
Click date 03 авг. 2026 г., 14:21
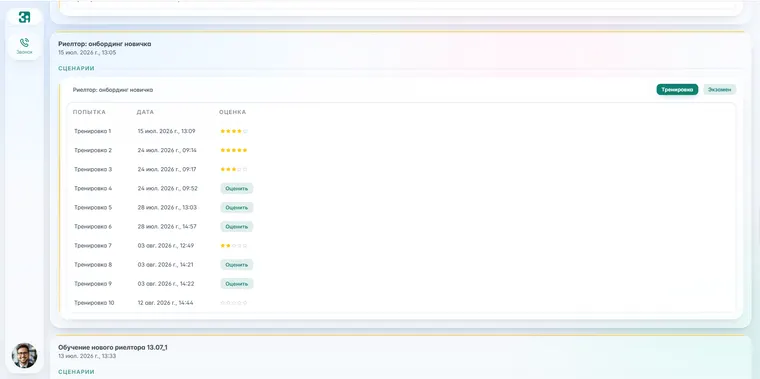pyautogui.click(x=166, y=265)
